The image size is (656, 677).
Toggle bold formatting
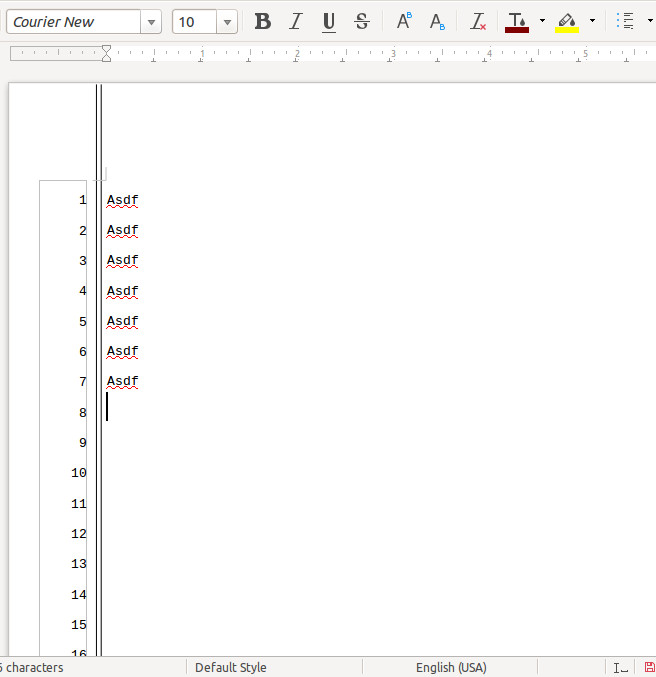263,21
